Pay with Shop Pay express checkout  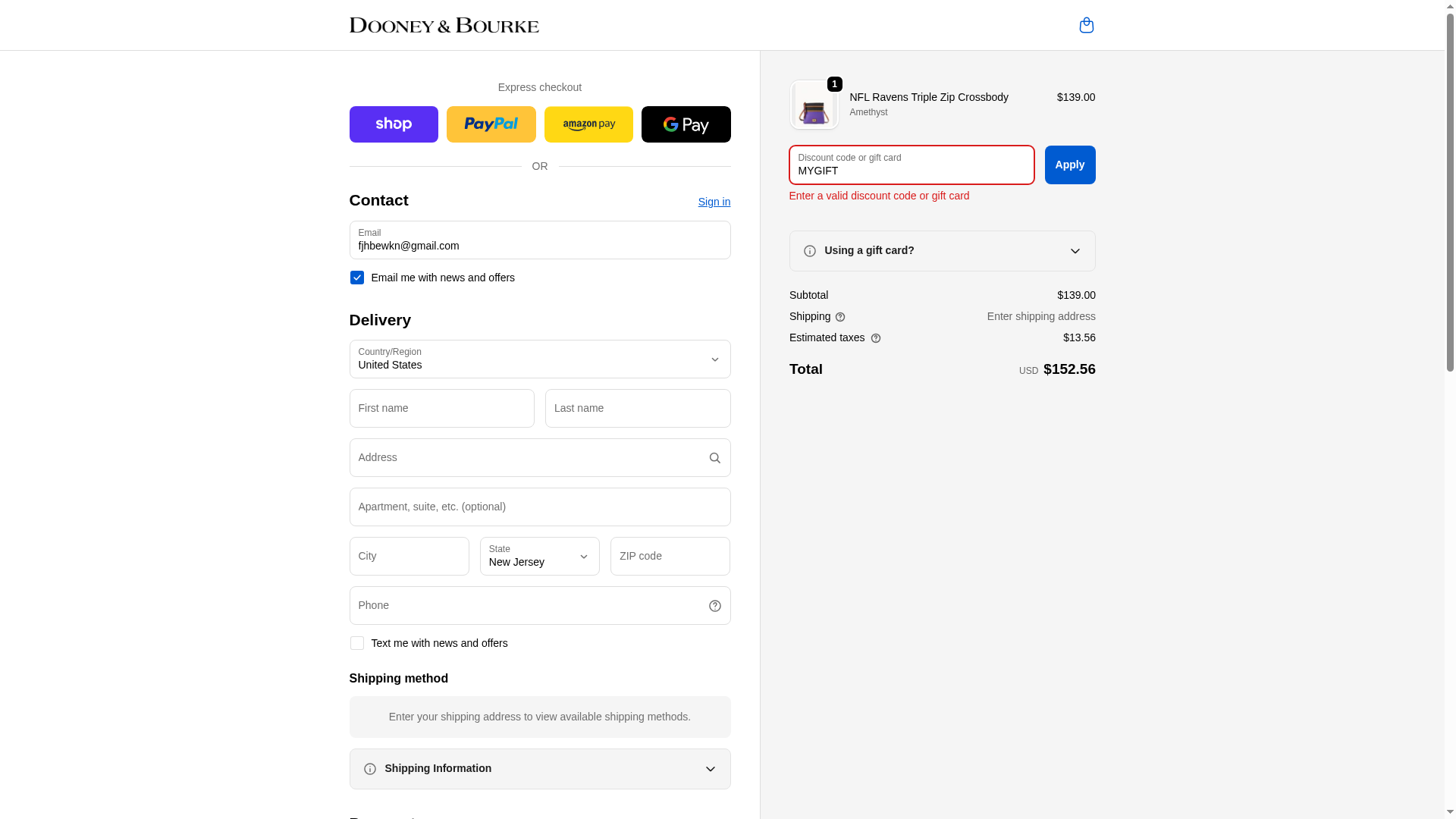[x=394, y=124]
